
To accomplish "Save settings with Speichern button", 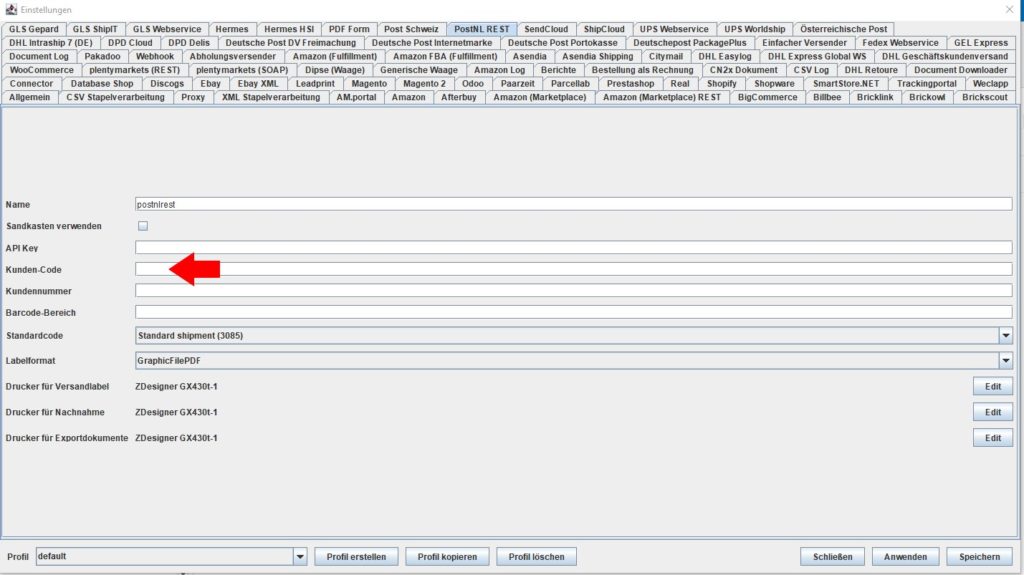I will 979,557.
